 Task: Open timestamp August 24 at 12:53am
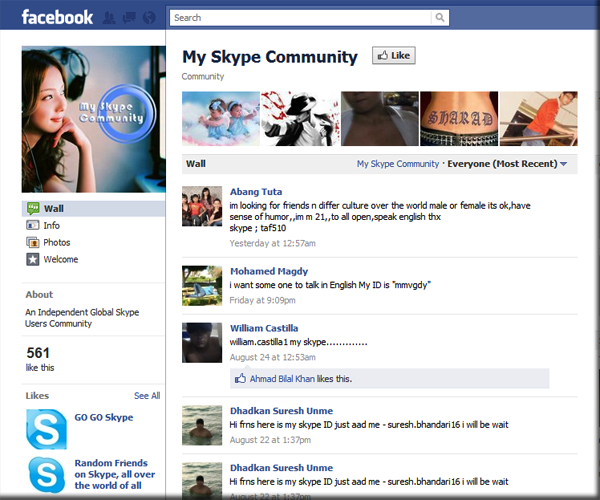(x=272, y=357)
